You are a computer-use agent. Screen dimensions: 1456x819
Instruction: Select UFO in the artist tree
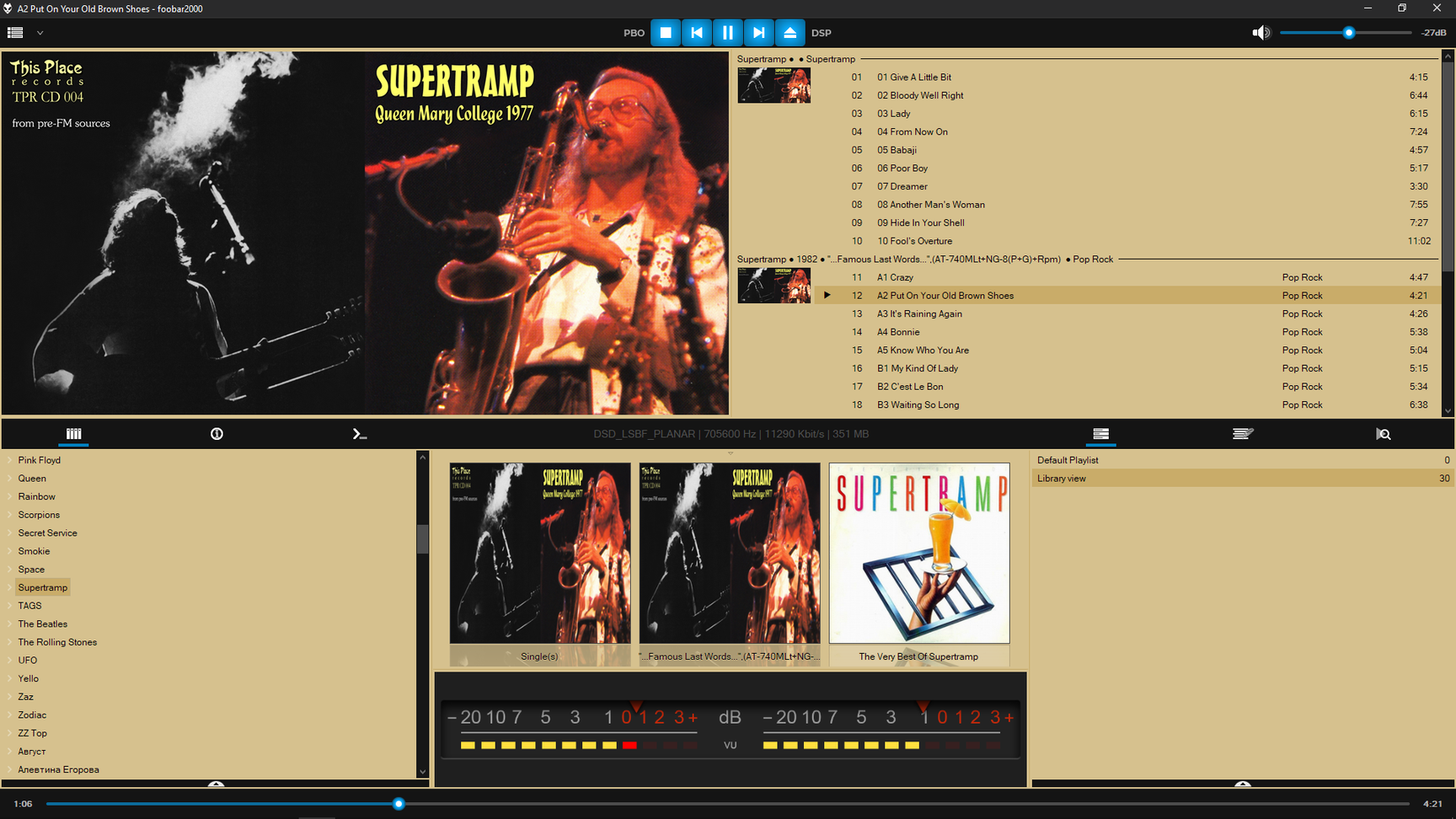pyautogui.click(x=28, y=661)
